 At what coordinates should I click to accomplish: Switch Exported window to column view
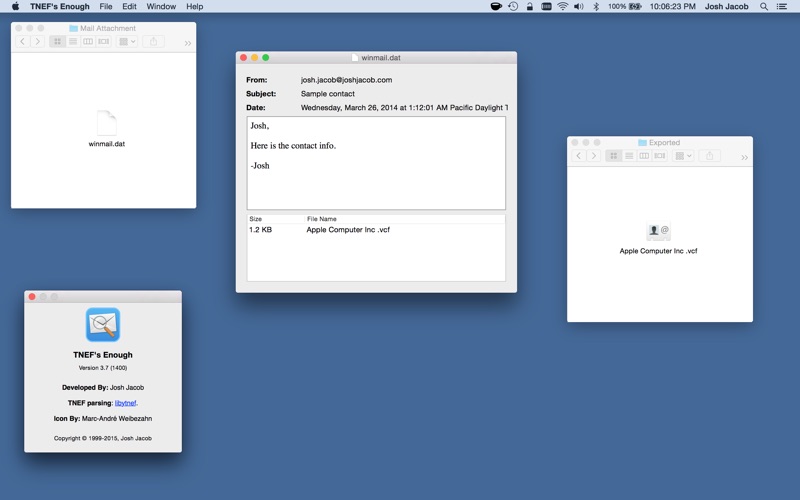(644, 156)
